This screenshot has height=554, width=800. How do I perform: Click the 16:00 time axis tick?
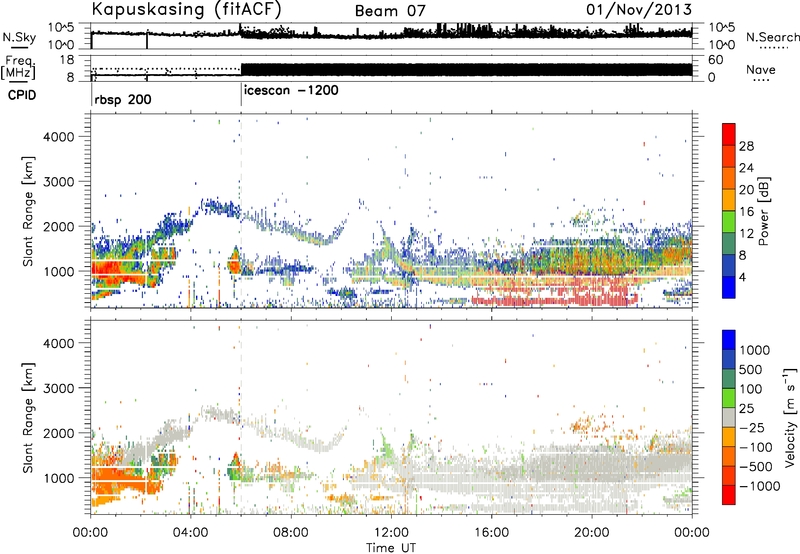pos(491,533)
